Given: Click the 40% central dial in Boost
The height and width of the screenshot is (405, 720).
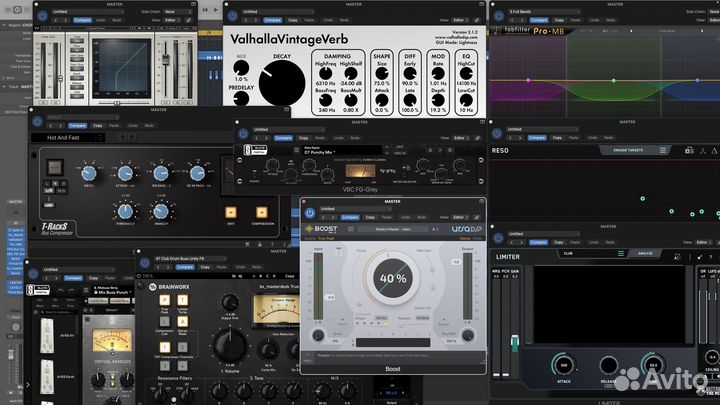Looking at the screenshot, I should 393,277.
